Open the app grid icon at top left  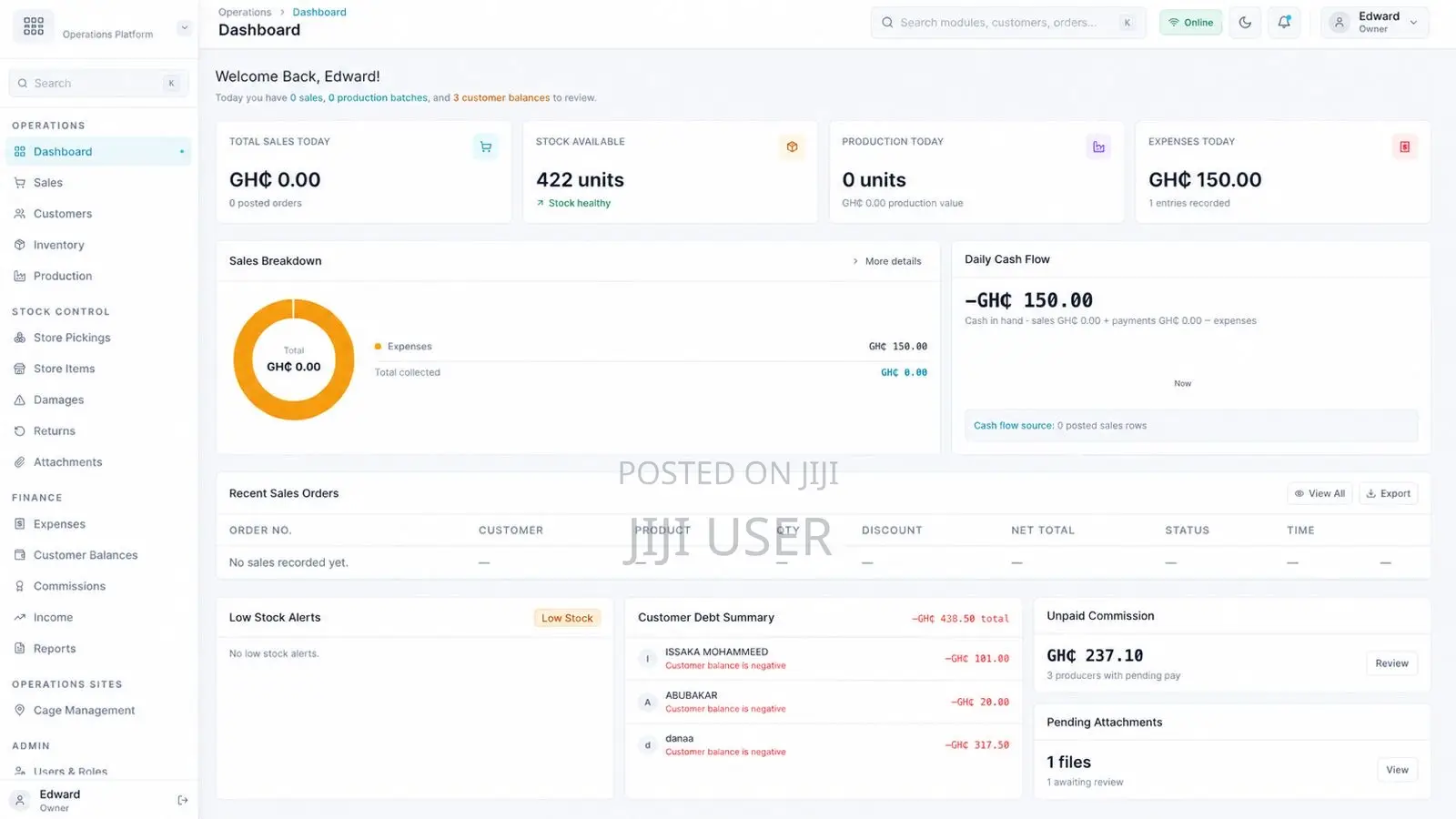point(34,26)
